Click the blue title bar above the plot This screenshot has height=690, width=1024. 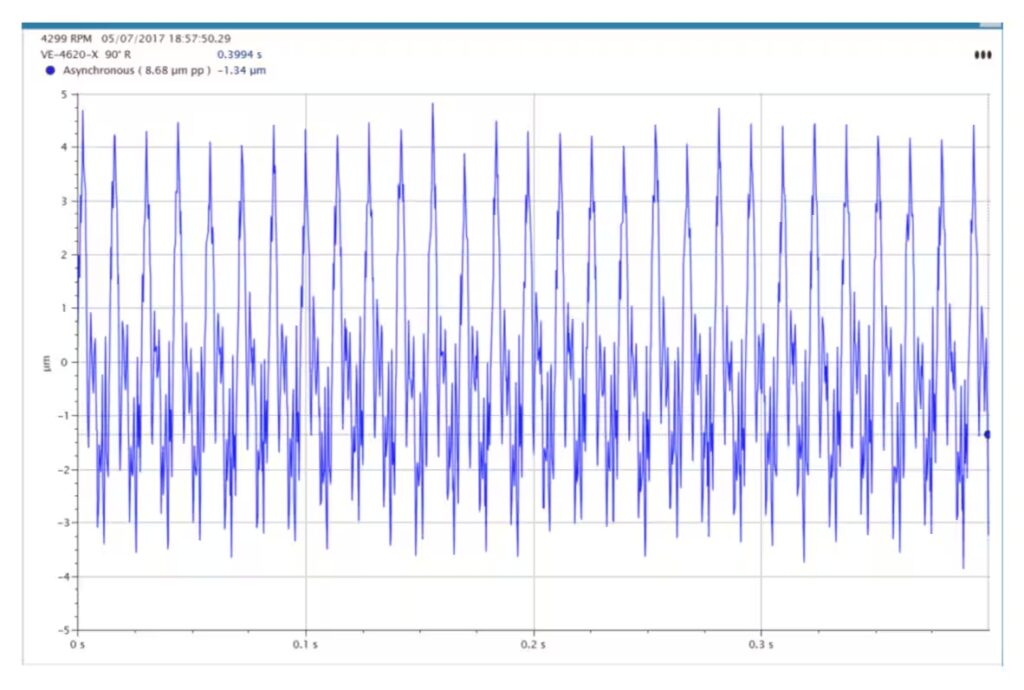[500, 25]
